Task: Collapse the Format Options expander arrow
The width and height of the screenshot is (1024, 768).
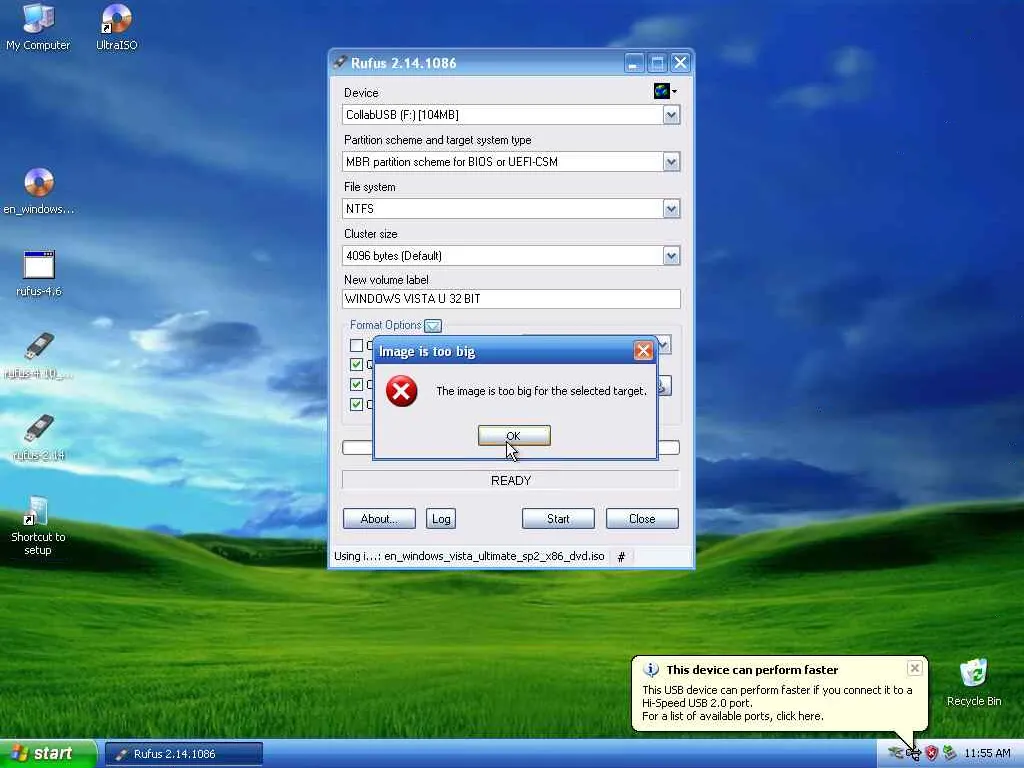Action: (433, 325)
